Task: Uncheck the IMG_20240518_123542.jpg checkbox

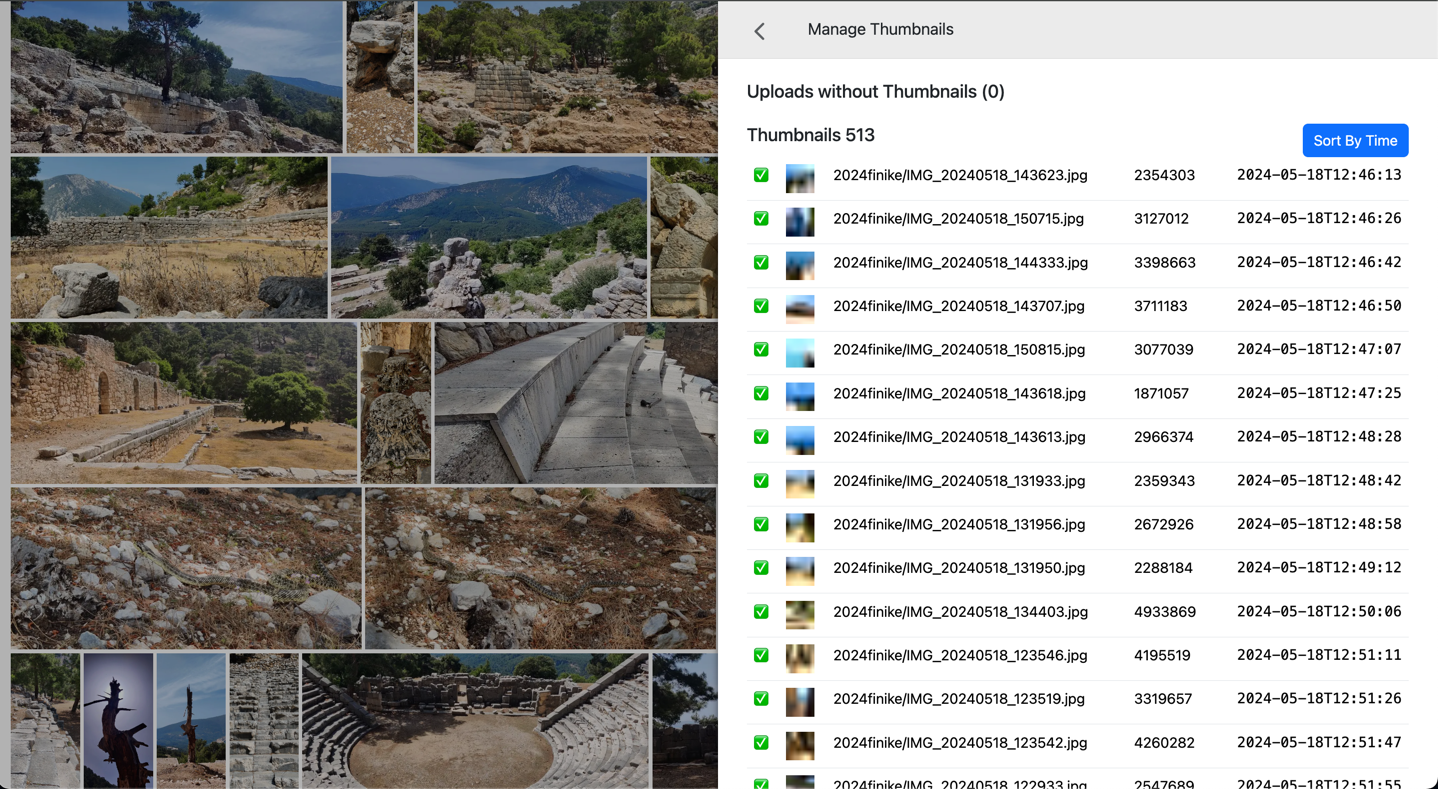Action: (761, 743)
